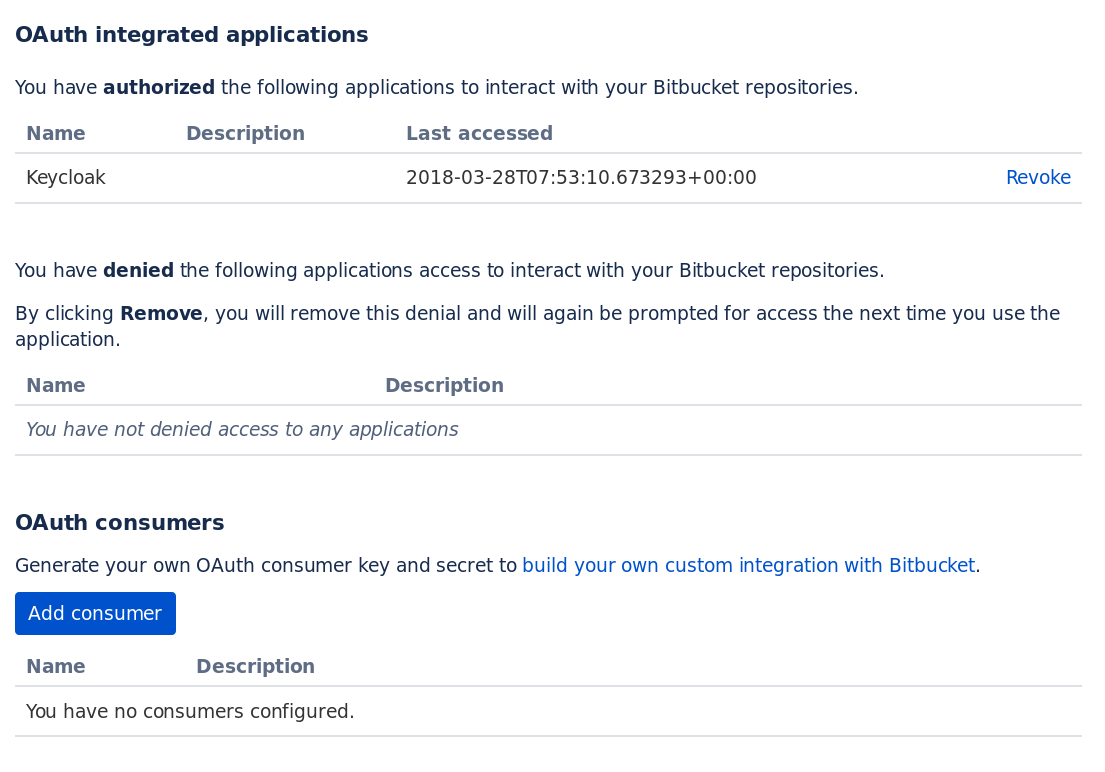This screenshot has height=772, width=1105.
Task: Click the Name column header in authorized table
Action: pyautogui.click(x=55, y=133)
